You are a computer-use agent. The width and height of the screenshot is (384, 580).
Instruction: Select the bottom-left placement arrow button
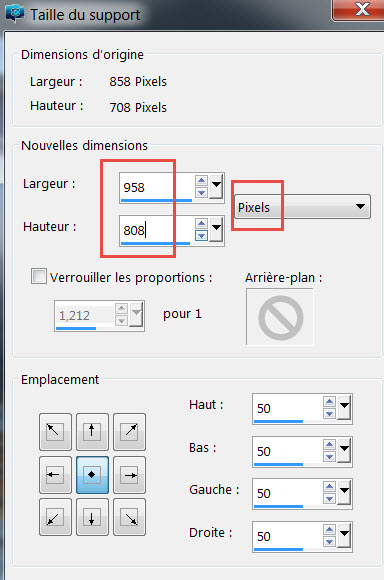tap(55, 517)
